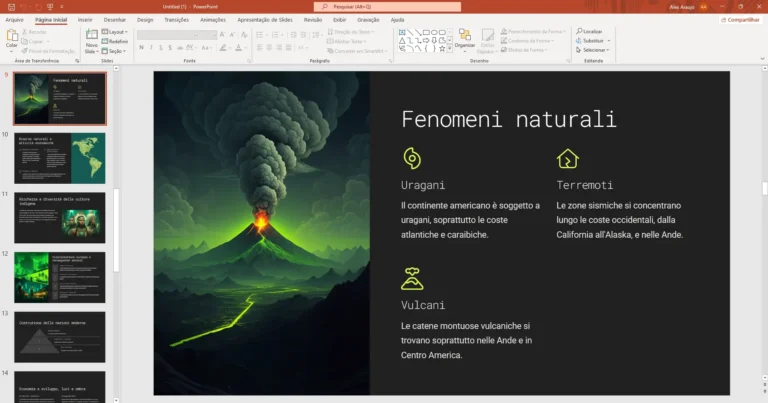
Task: Click the Redo icon in the quick access toolbar
Action: 38,7
